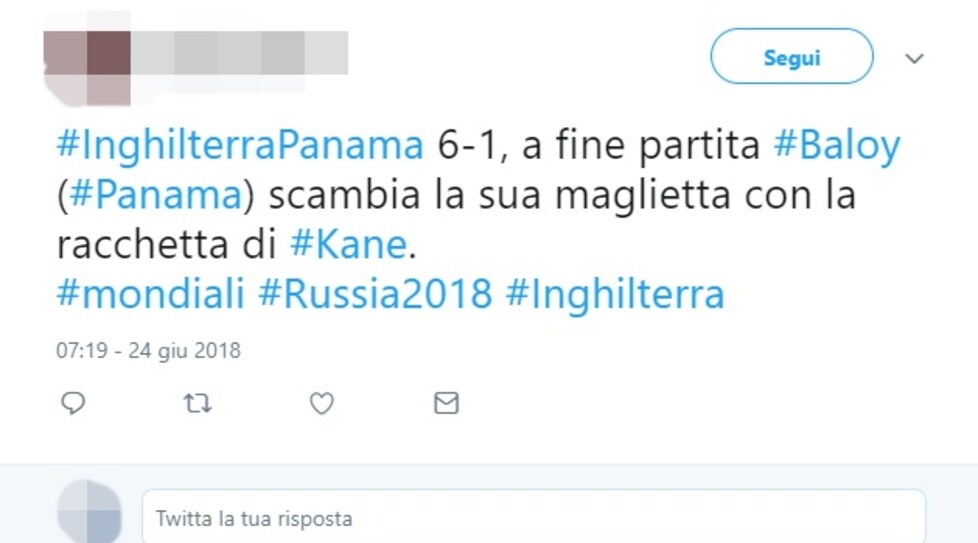Open the #Russia2018 hashtag link
978x543 pixels.
(x=375, y=294)
